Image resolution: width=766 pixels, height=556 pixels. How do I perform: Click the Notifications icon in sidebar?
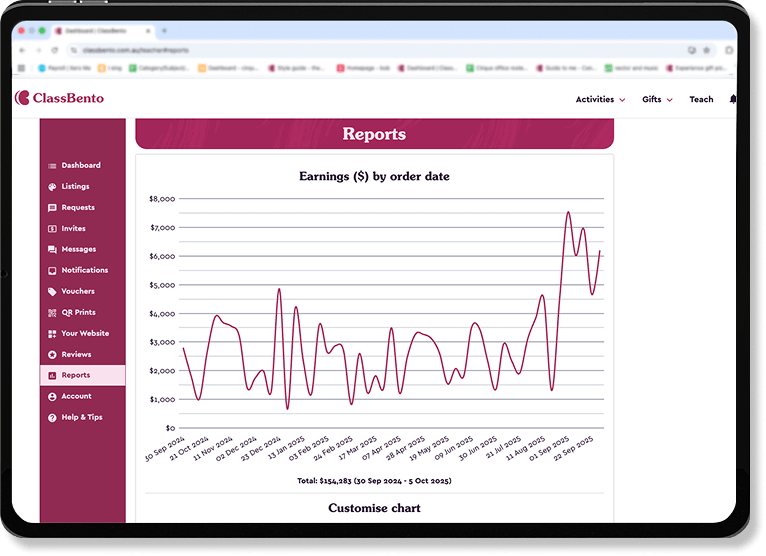[52, 271]
